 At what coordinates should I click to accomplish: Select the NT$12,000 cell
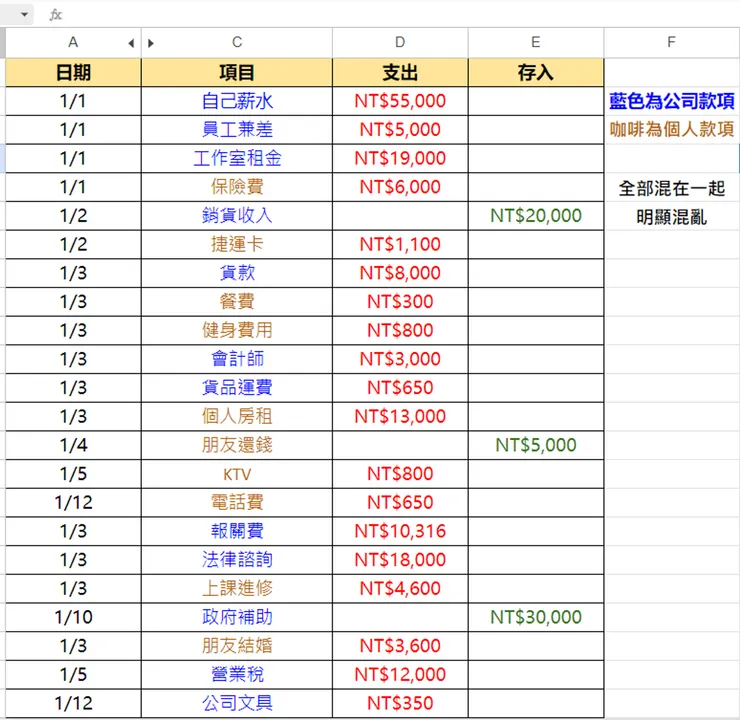pyautogui.click(x=400, y=674)
